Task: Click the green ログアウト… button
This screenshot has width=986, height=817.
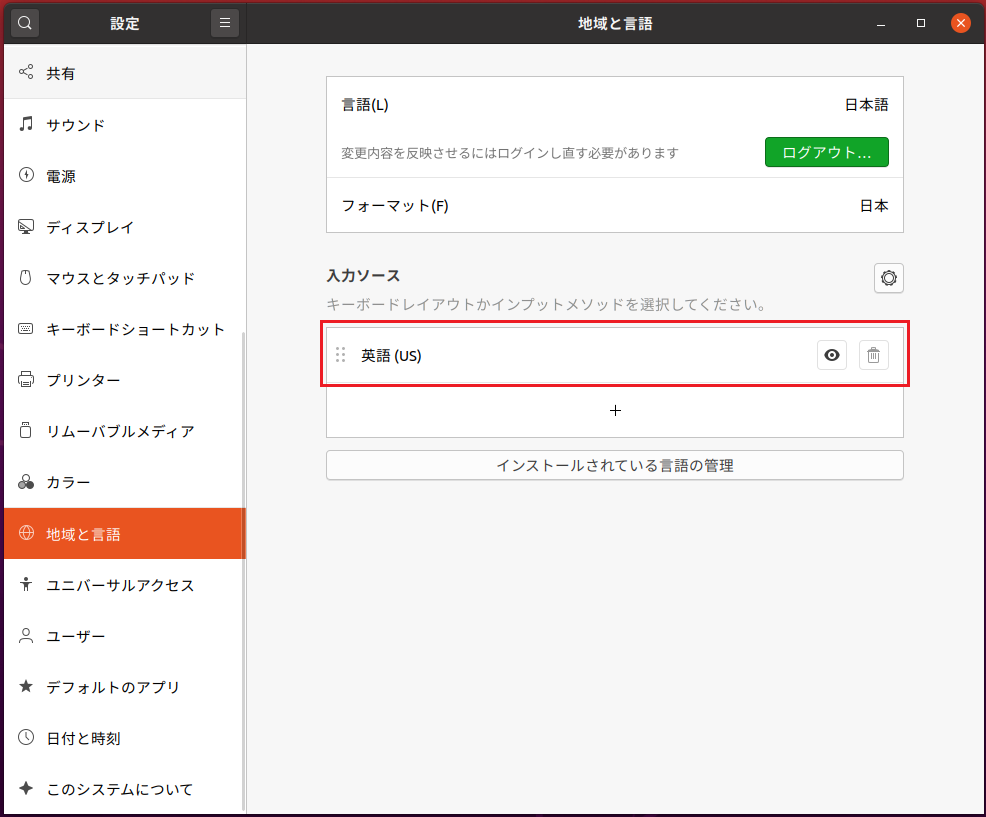Action: (826, 152)
